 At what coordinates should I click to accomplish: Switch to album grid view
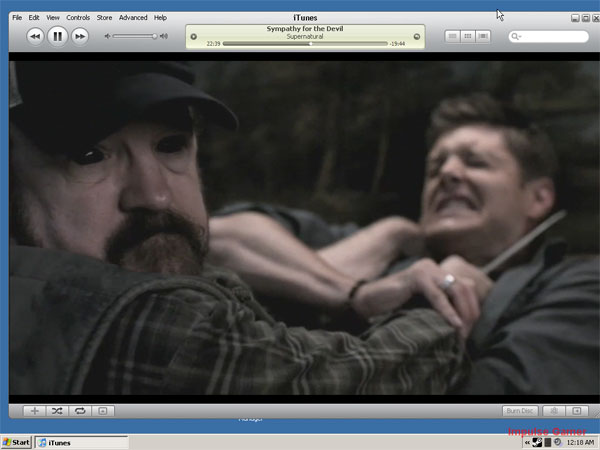(468, 36)
